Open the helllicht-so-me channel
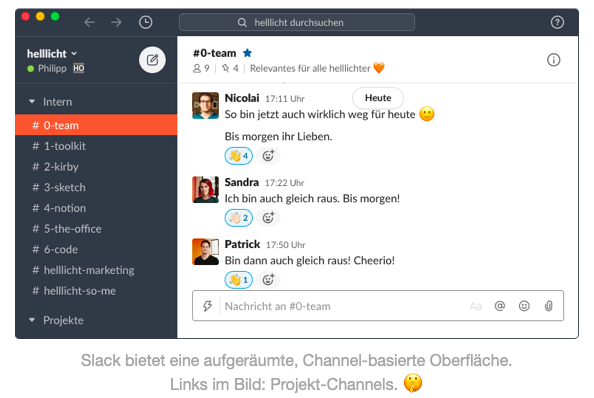This screenshot has height=398, width=594. tap(96, 291)
